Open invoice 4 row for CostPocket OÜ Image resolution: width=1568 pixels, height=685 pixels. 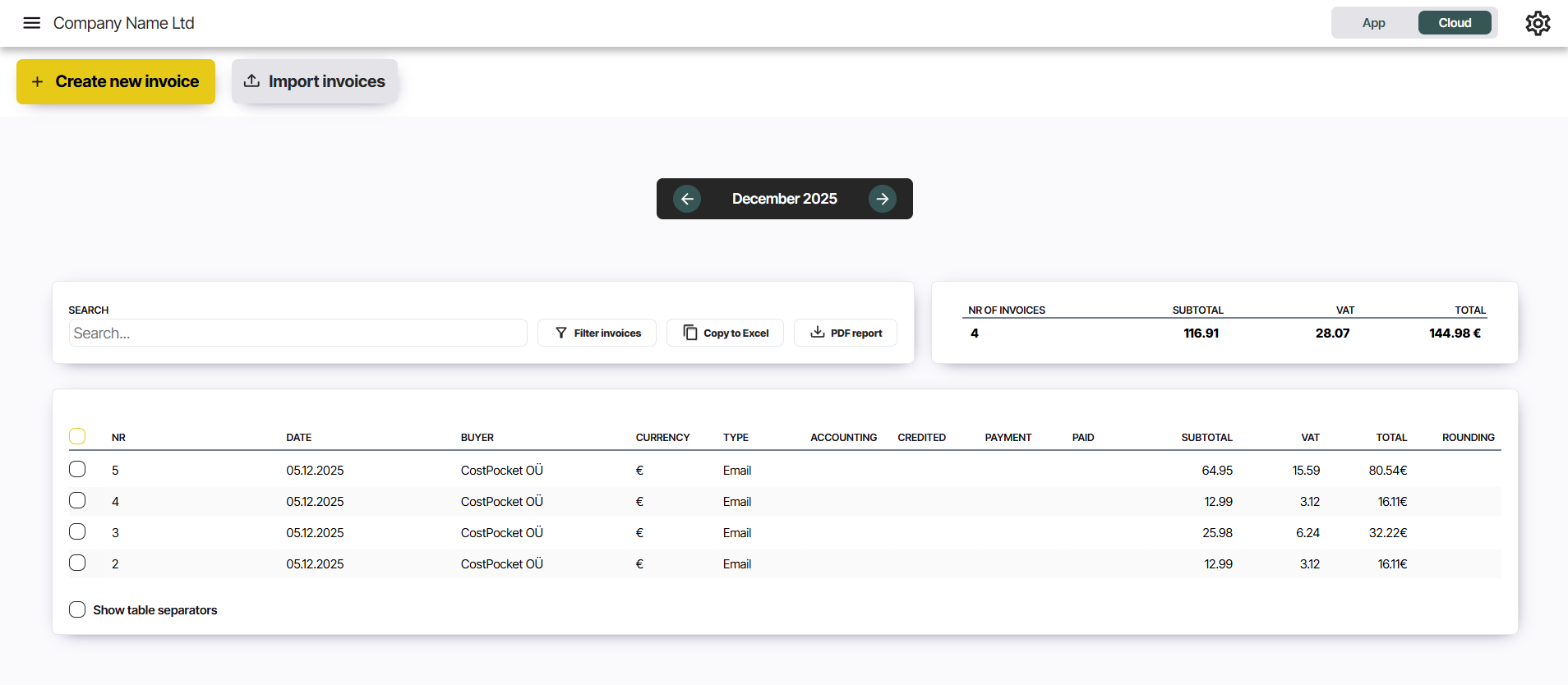point(501,502)
